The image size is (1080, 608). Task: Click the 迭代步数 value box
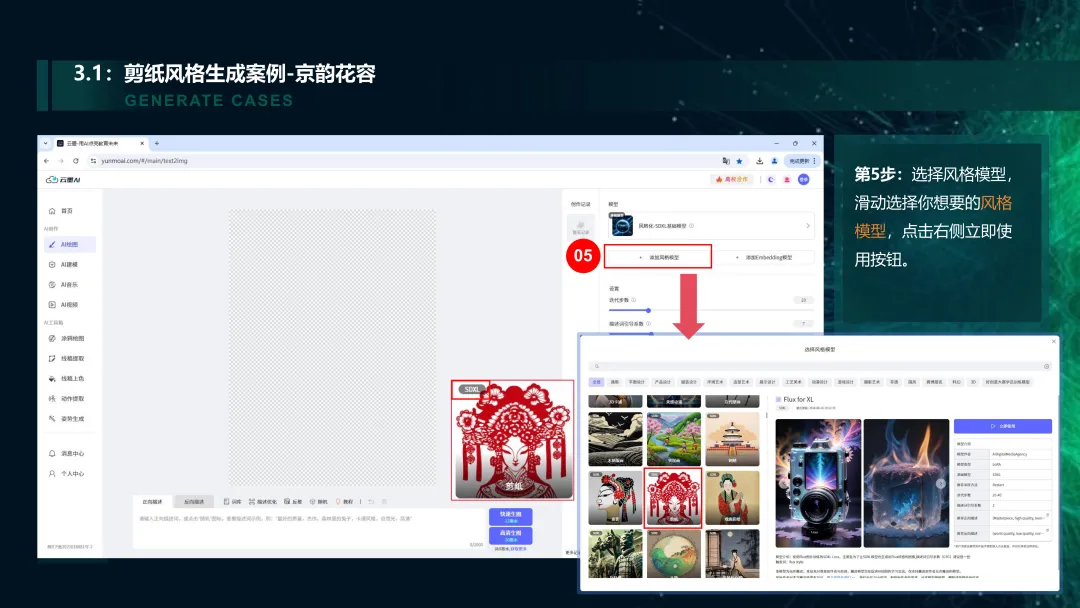803,300
